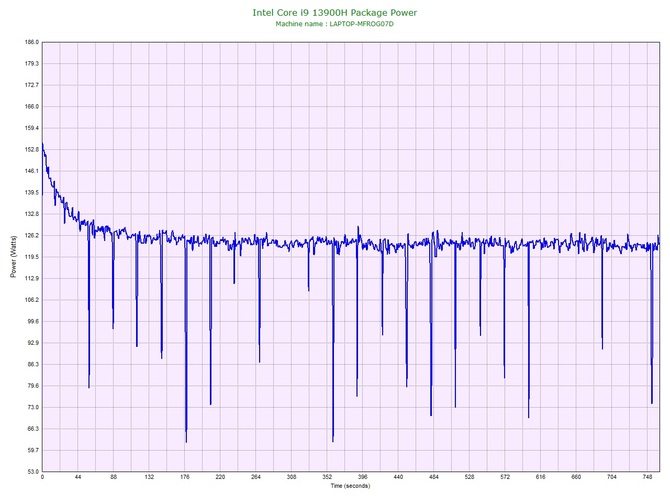This screenshot has width=670, height=503.
Task: Click the 0 tick label on the time axis
Action: [x=42, y=477]
